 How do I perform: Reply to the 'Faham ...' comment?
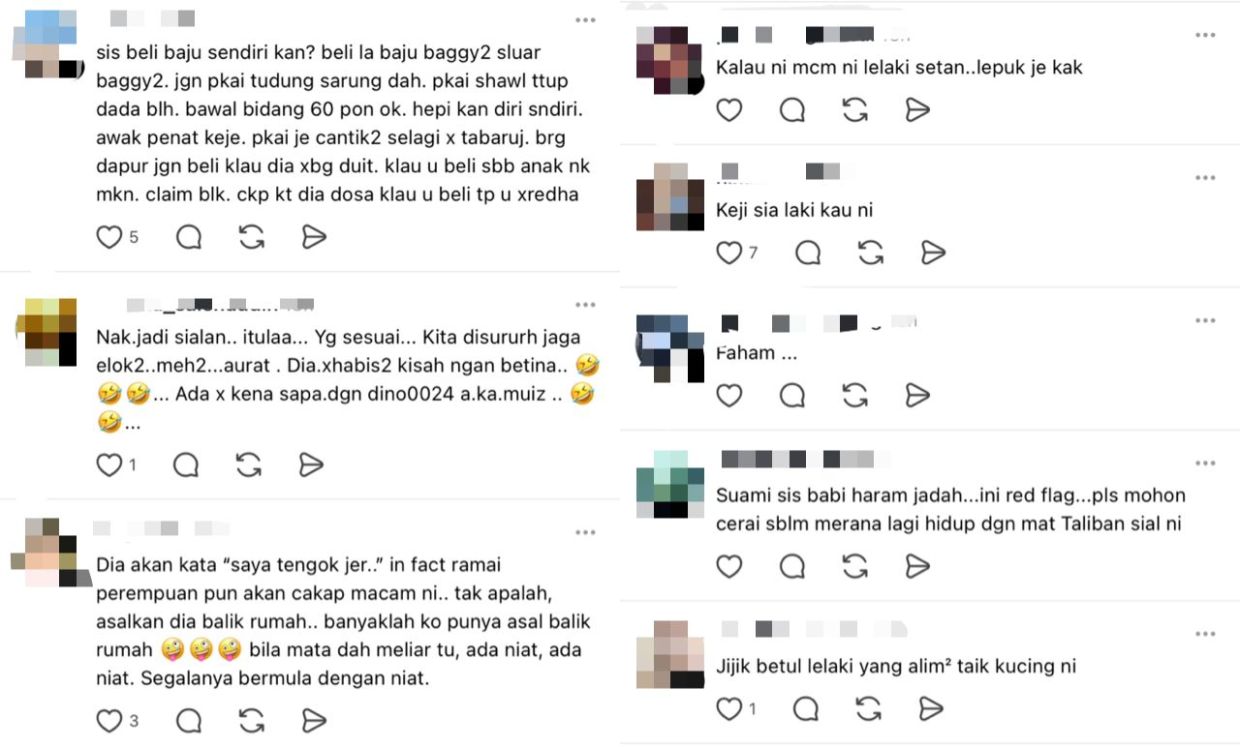coord(792,396)
